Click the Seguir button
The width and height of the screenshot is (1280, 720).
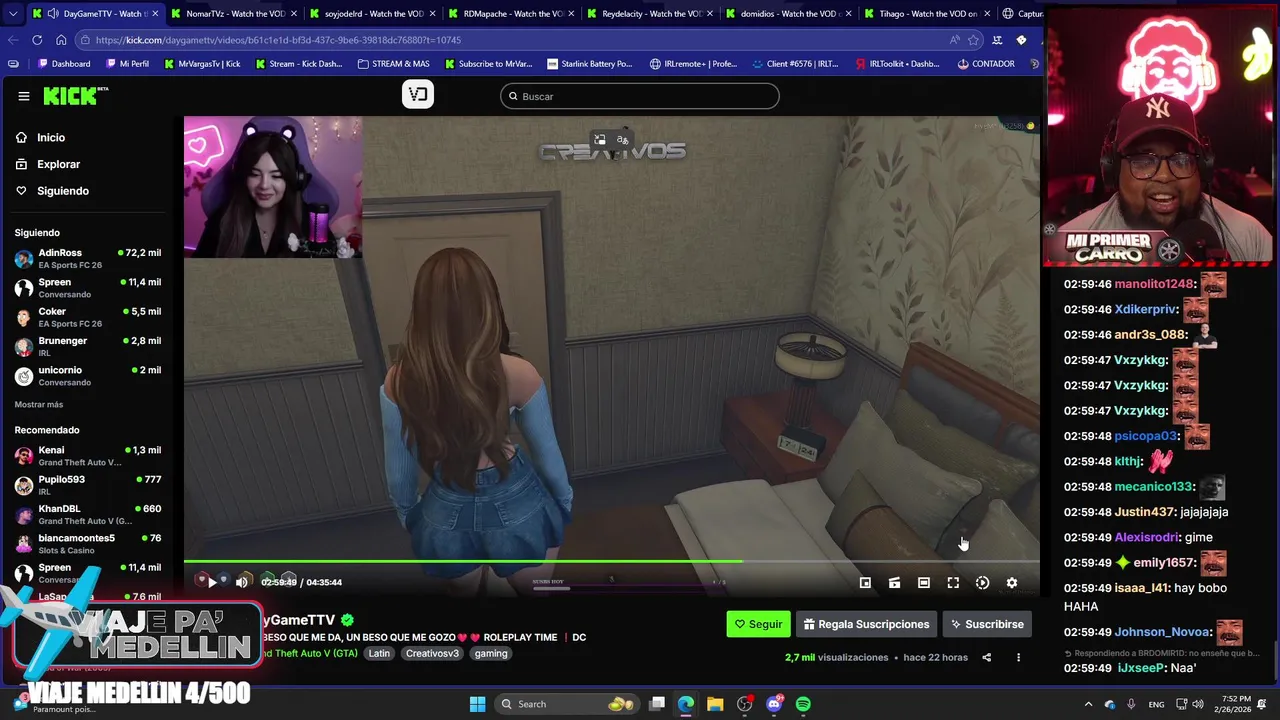tap(758, 624)
